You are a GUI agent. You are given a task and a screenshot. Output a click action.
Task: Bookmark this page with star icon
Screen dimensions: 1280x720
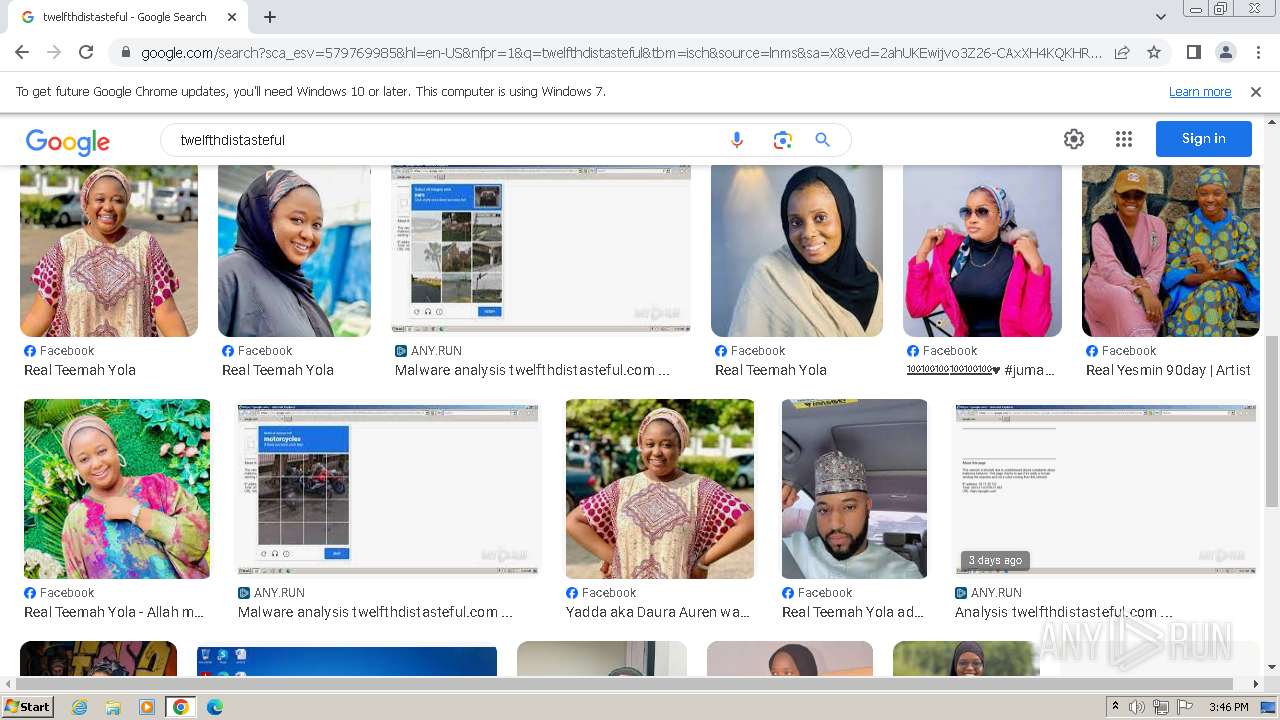click(x=1154, y=52)
